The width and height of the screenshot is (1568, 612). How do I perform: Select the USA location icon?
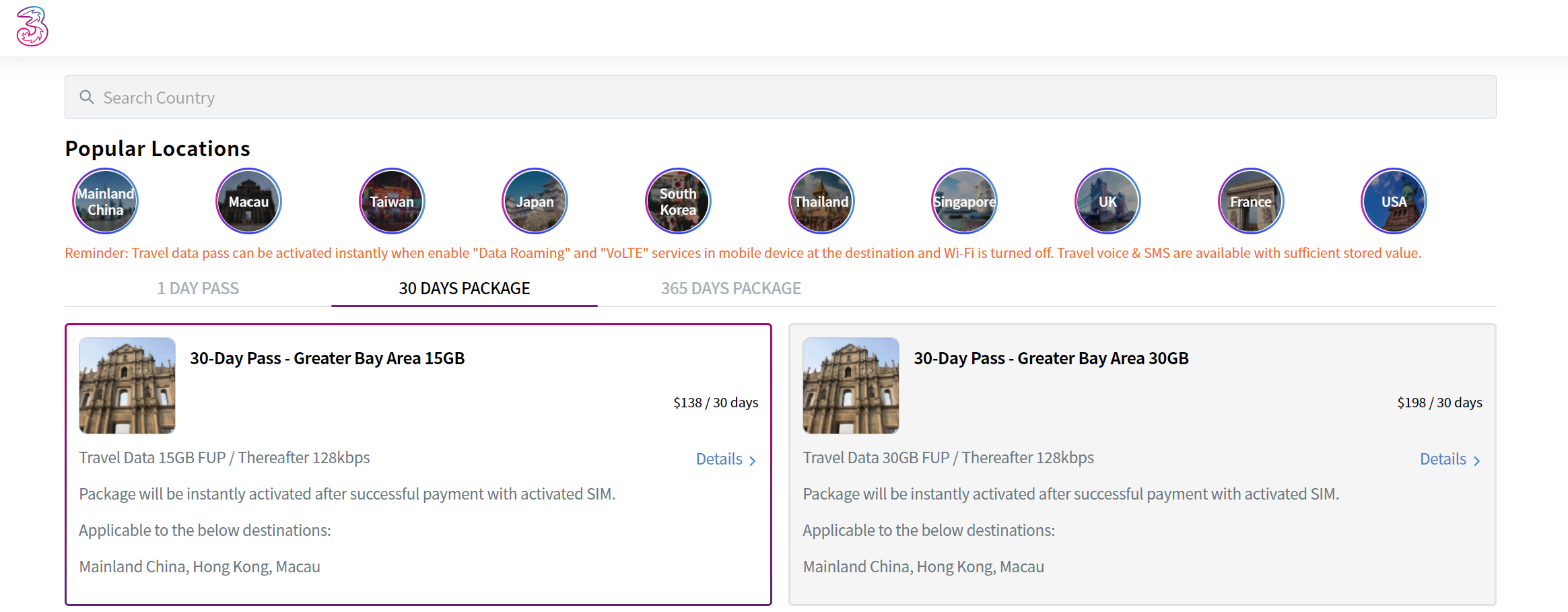[x=1394, y=201]
